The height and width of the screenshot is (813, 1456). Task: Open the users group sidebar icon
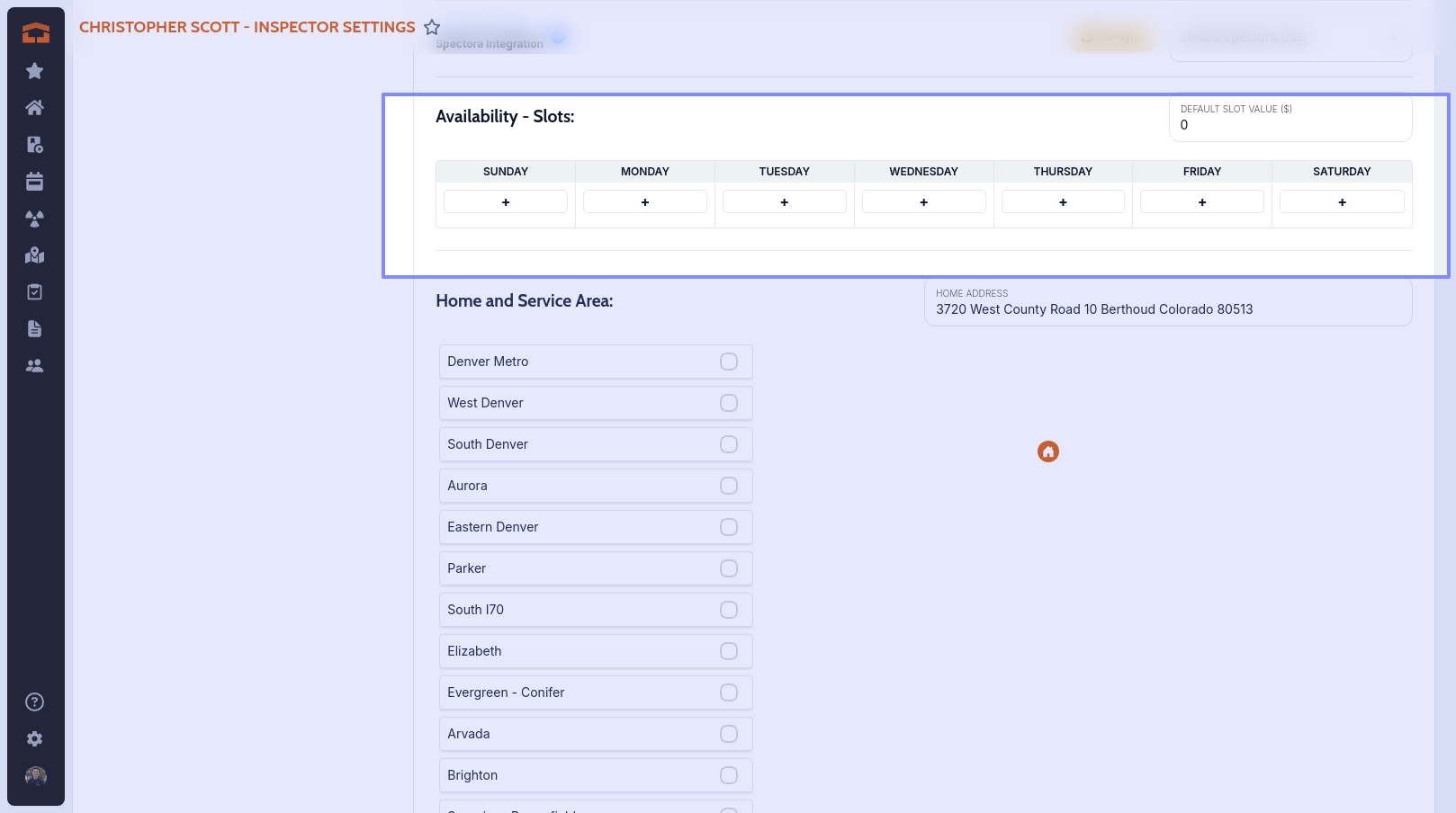[35, 366]
